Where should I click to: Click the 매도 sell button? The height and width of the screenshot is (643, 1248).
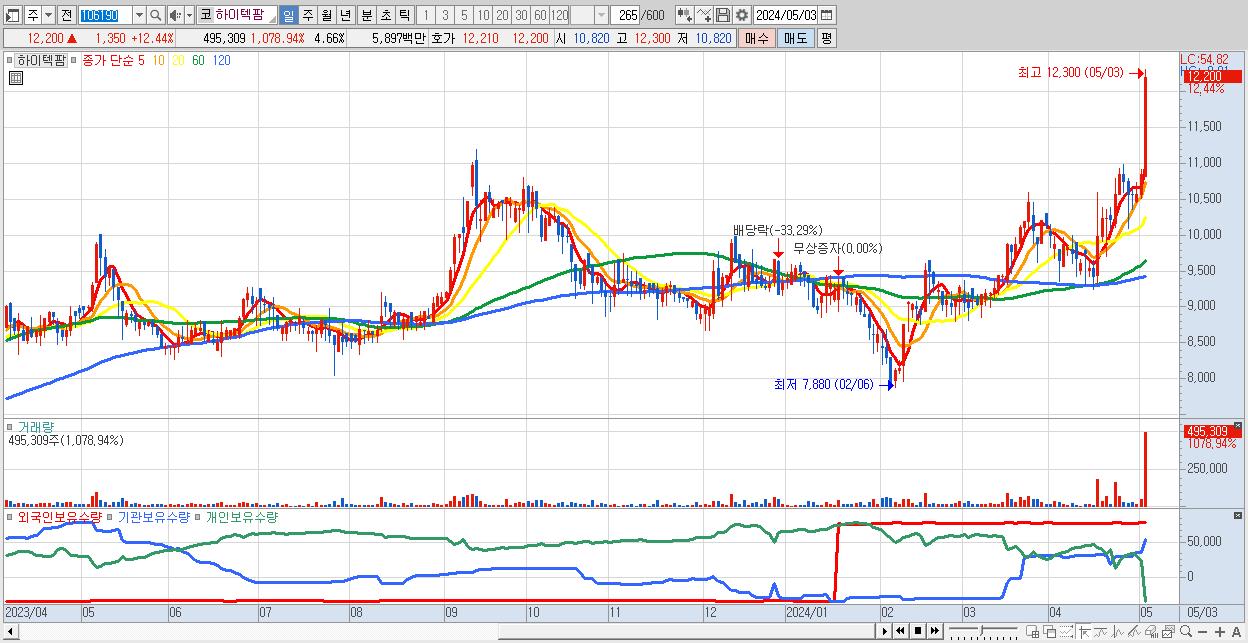pyautogui.click(x=796, y=38)
